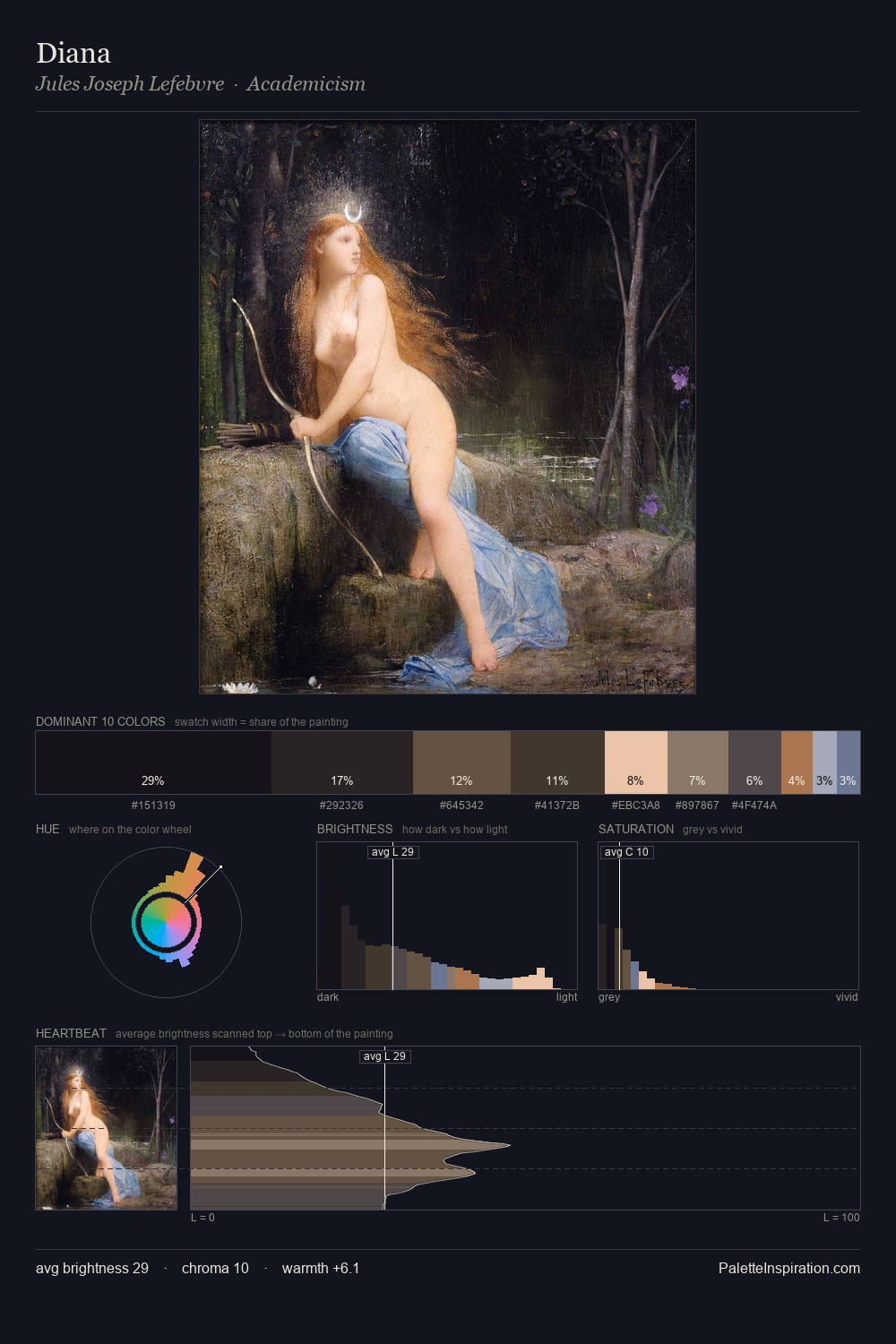Click the hex code #151319
The image size is (896, 1344).
[153, 806]
